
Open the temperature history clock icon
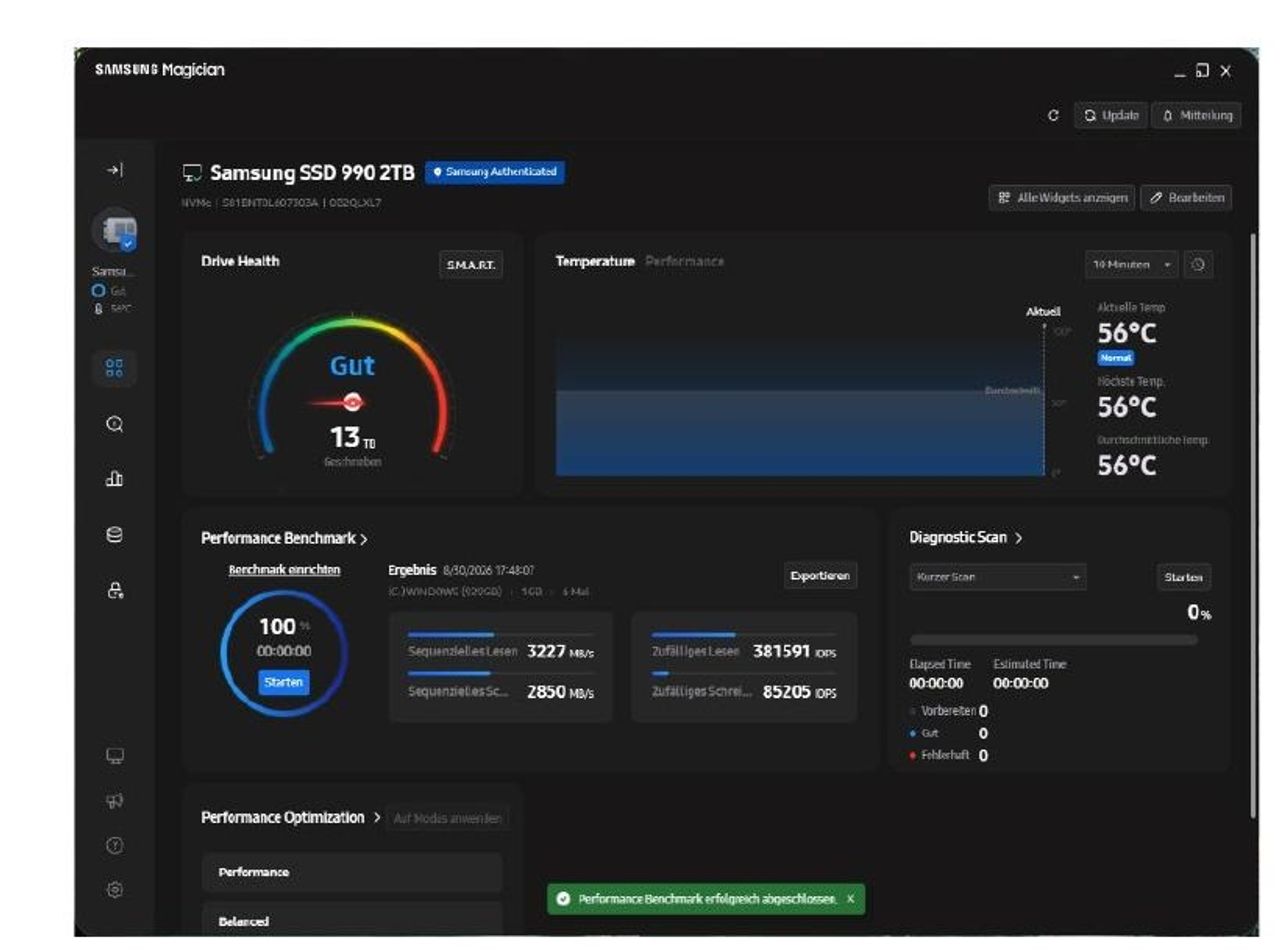pyautogui.click(x=1198, y=265)
